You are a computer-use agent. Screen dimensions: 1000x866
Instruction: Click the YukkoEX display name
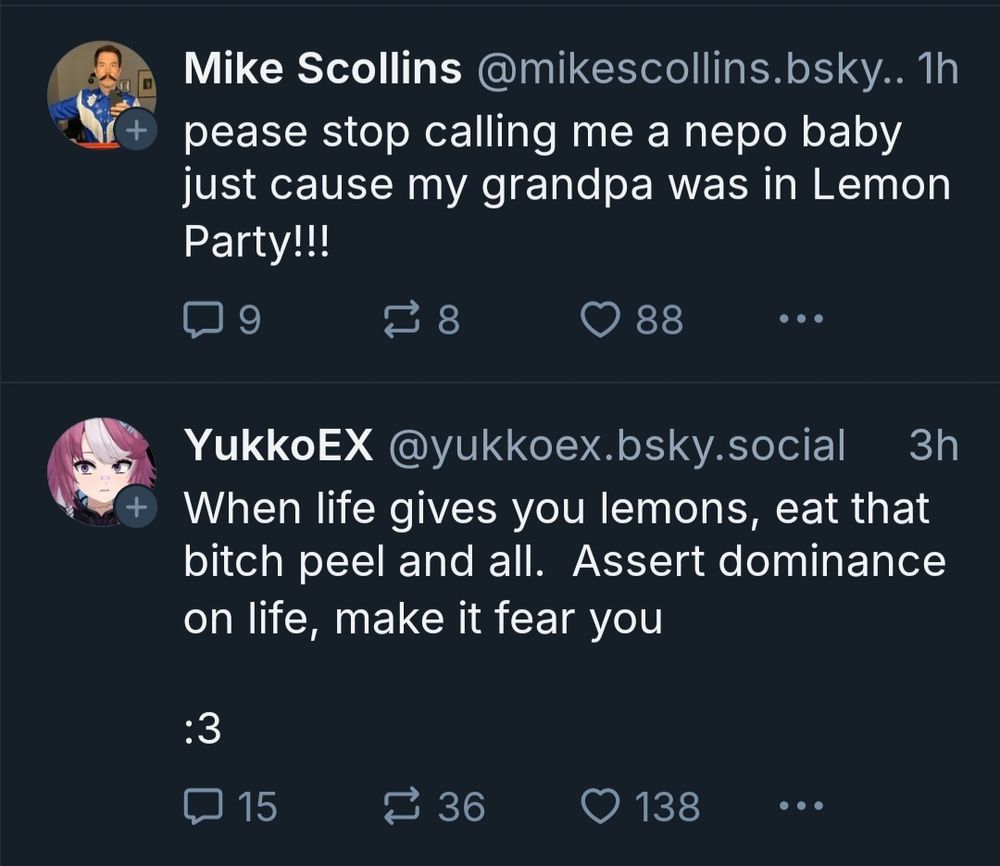pos(278,446)
